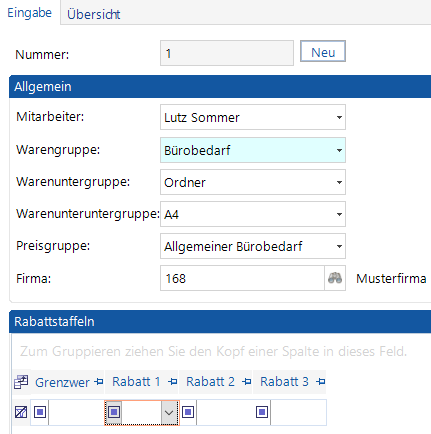
Task: Click the Rabatt 1 filter operator icon
Action: (114, 412)
